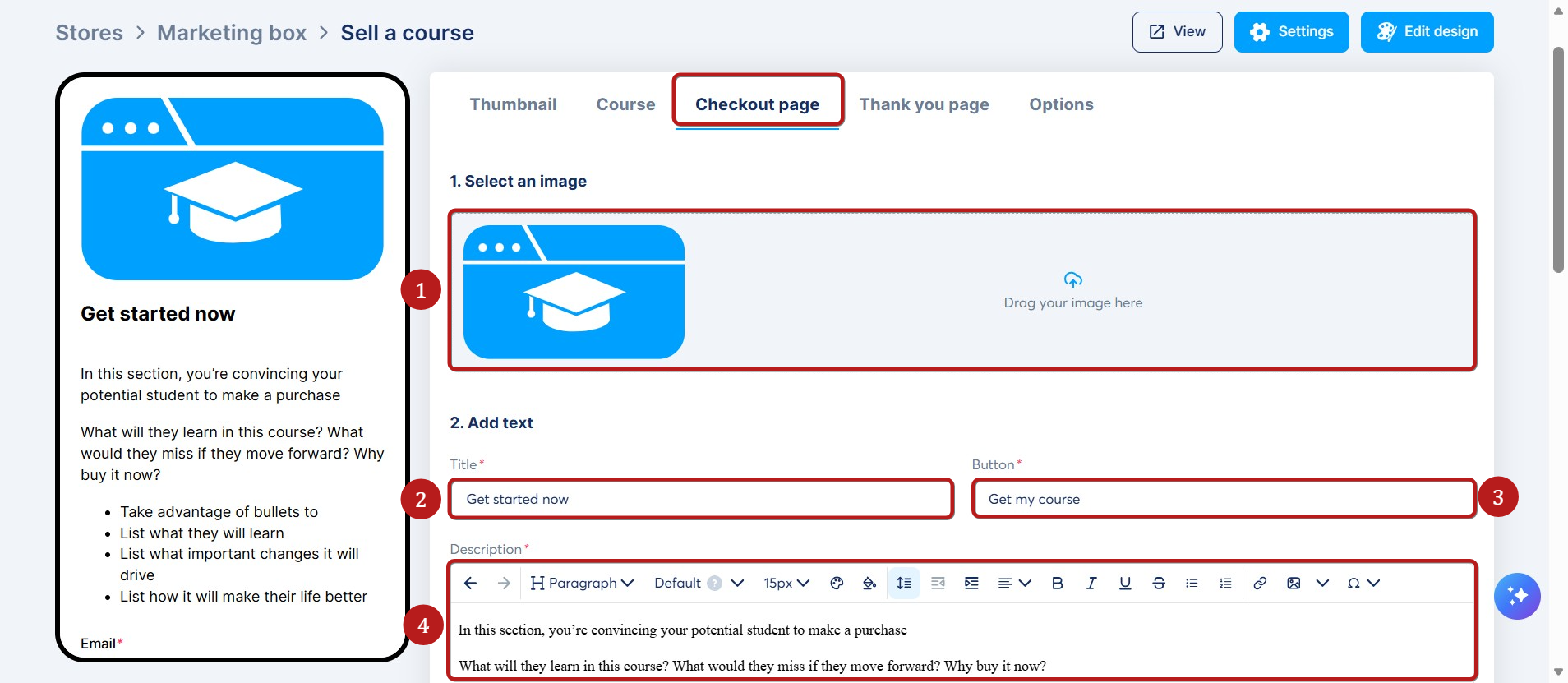Screen dimensions: 1568x683
Task: Click the page vertical scrollbar
Action: [x=1558, y=159]
